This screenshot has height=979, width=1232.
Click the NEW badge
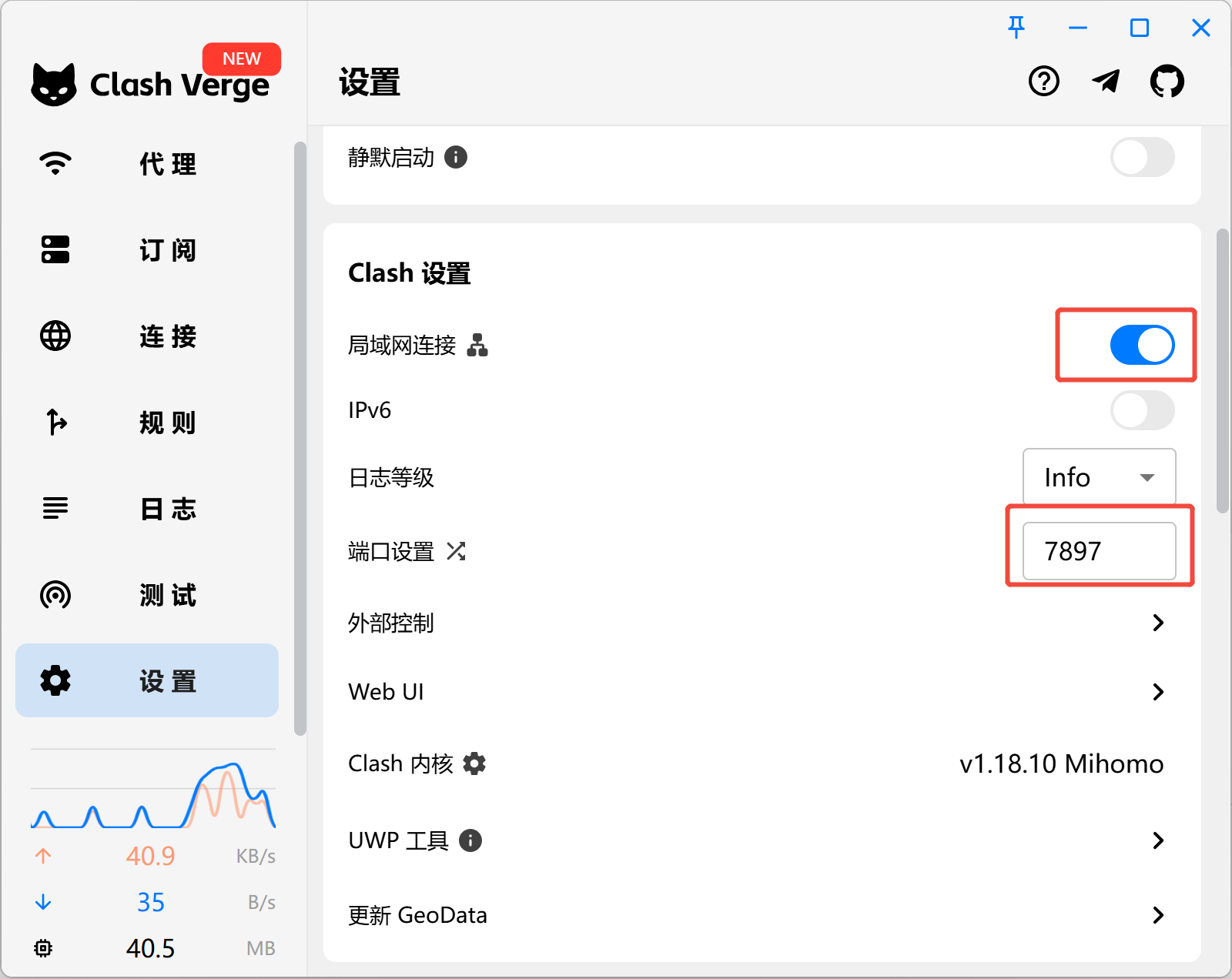242,58
